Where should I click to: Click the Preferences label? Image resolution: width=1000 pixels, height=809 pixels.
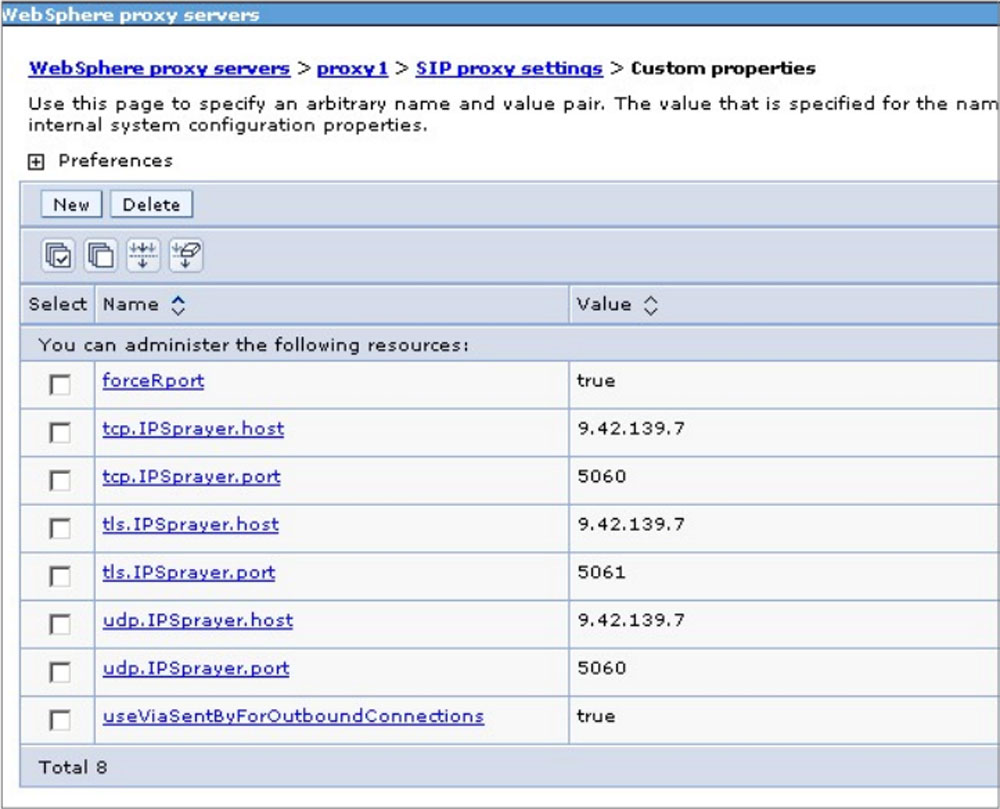point(115,161)
